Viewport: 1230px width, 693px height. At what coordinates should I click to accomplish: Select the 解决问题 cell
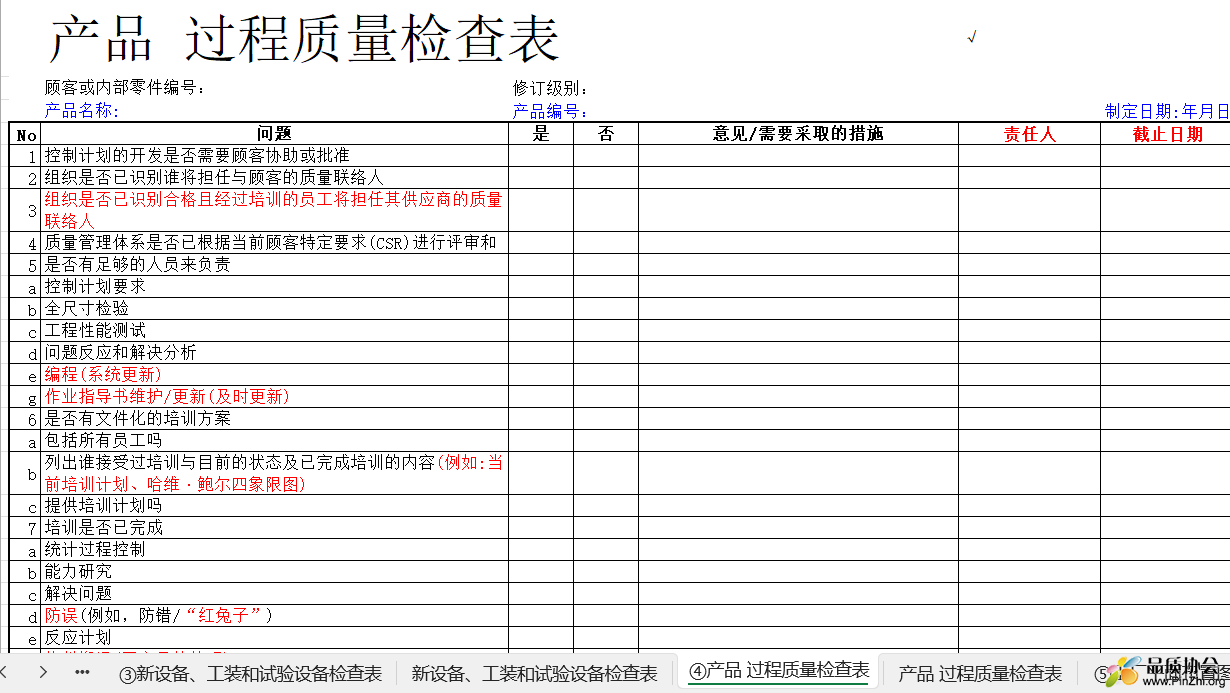[275, 594]
